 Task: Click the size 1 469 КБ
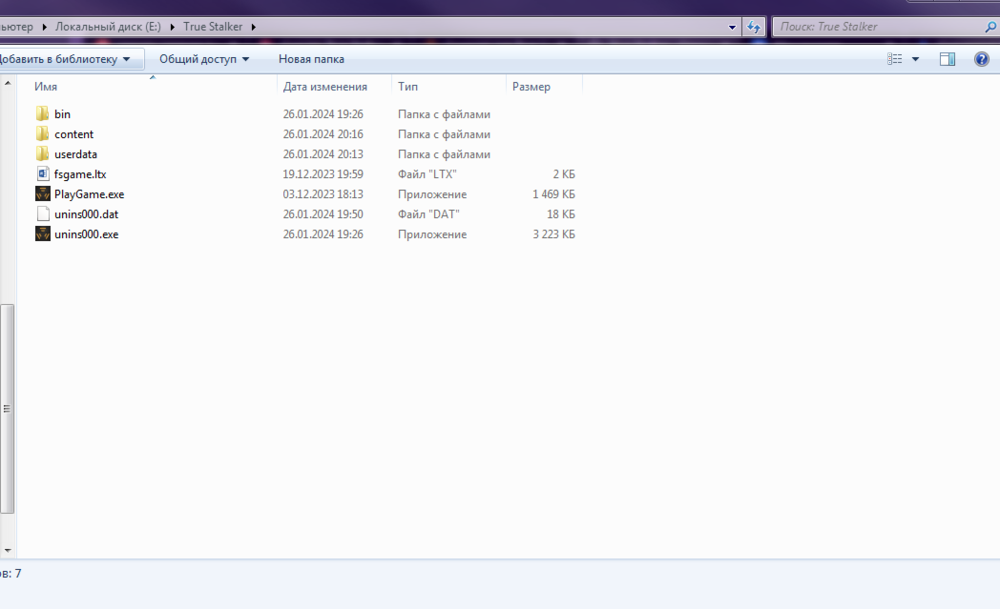click(x=554, y=194)
